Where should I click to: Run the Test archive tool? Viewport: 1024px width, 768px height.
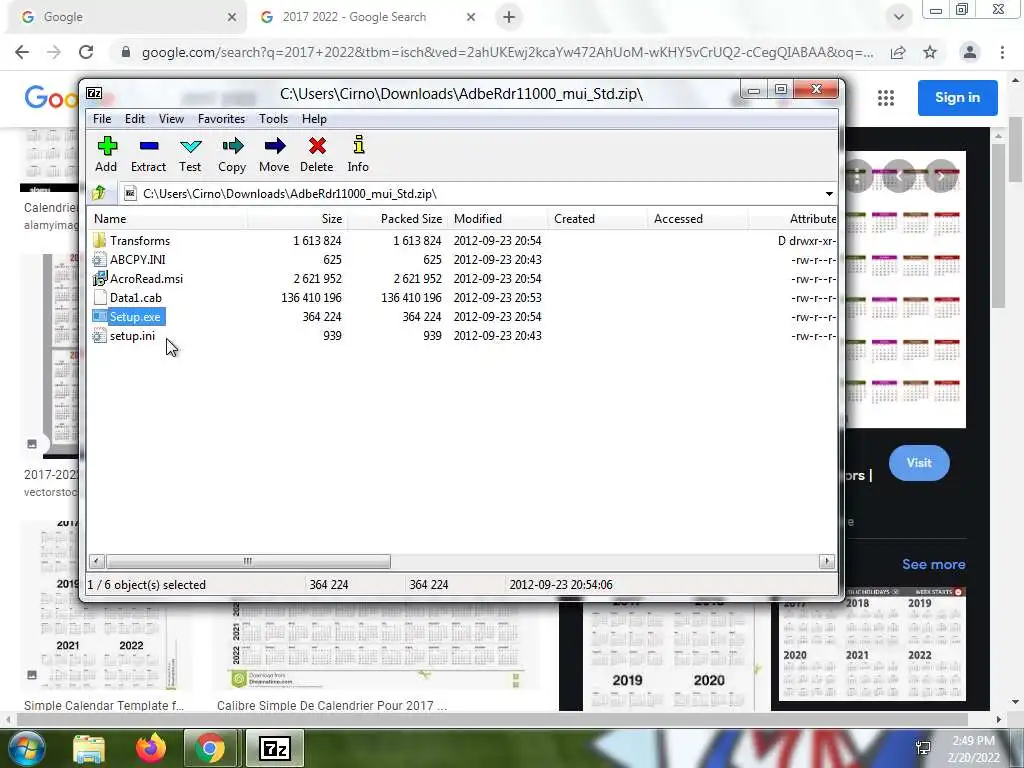pos(190,154)
